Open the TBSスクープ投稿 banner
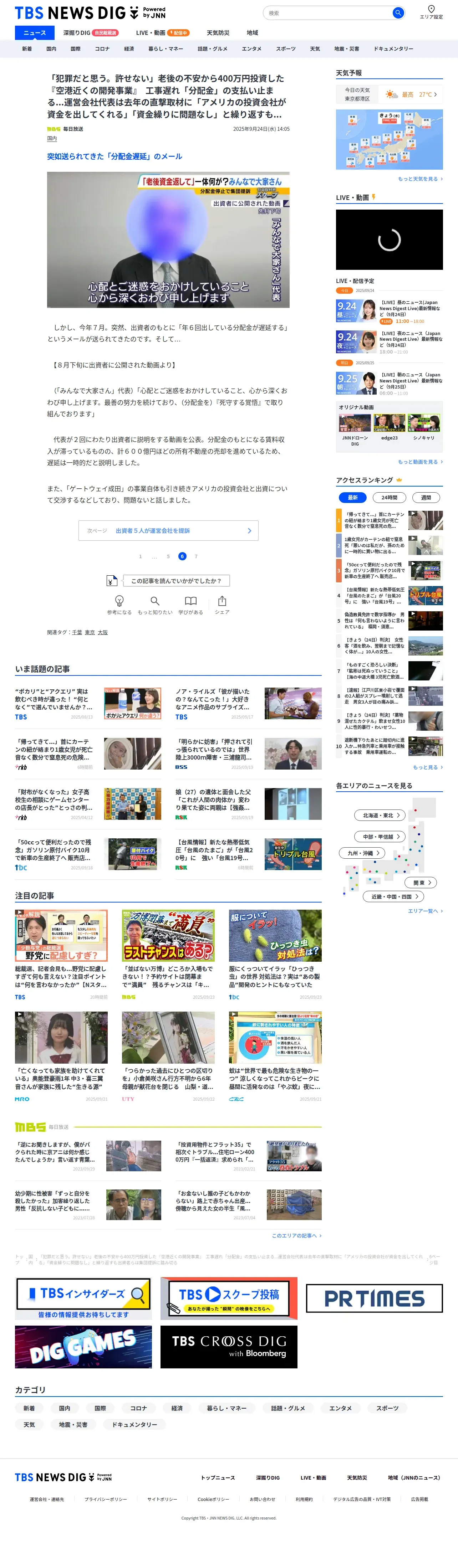 point(229,1298)
